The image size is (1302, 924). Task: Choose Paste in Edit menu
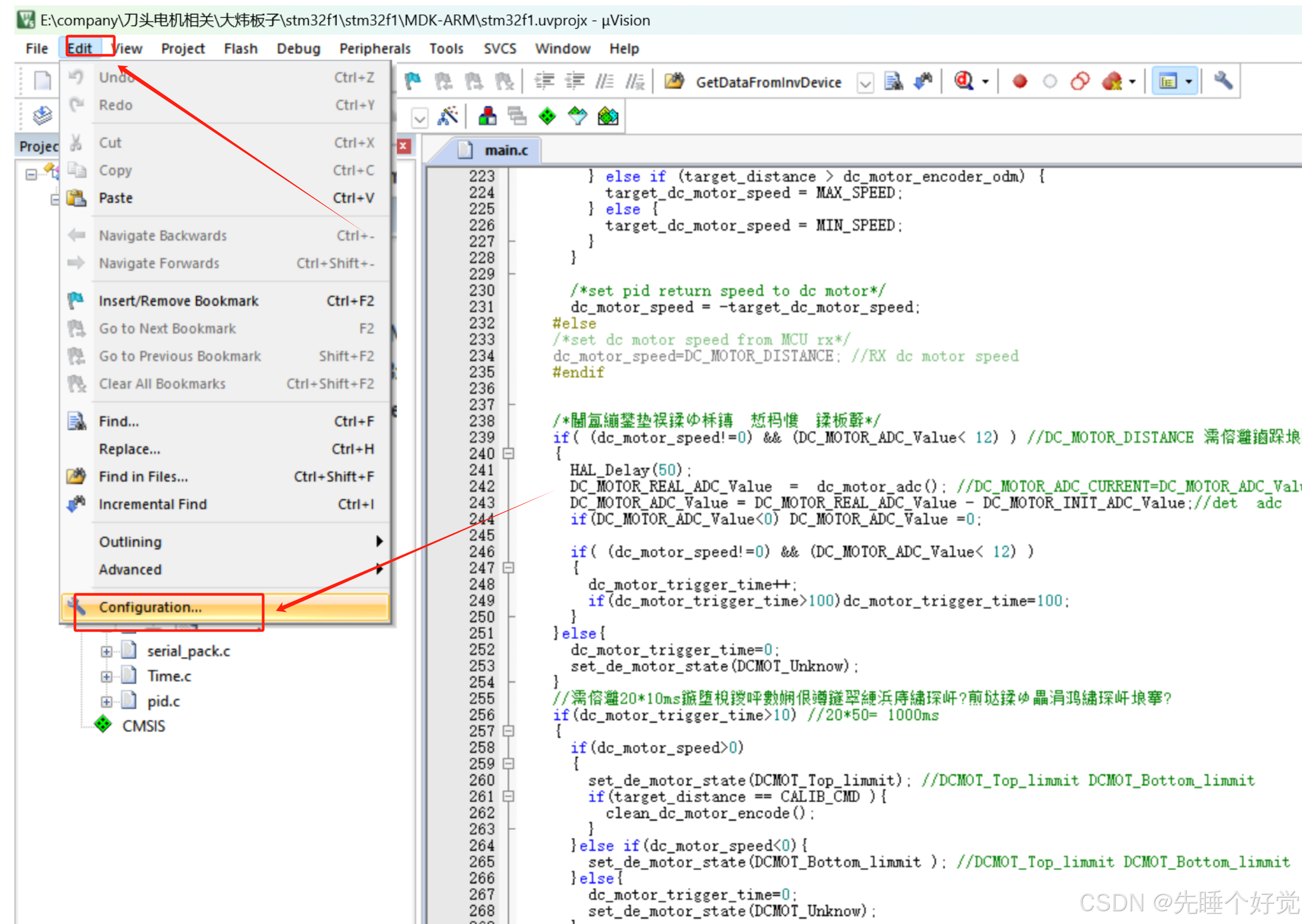click(225, 198)
